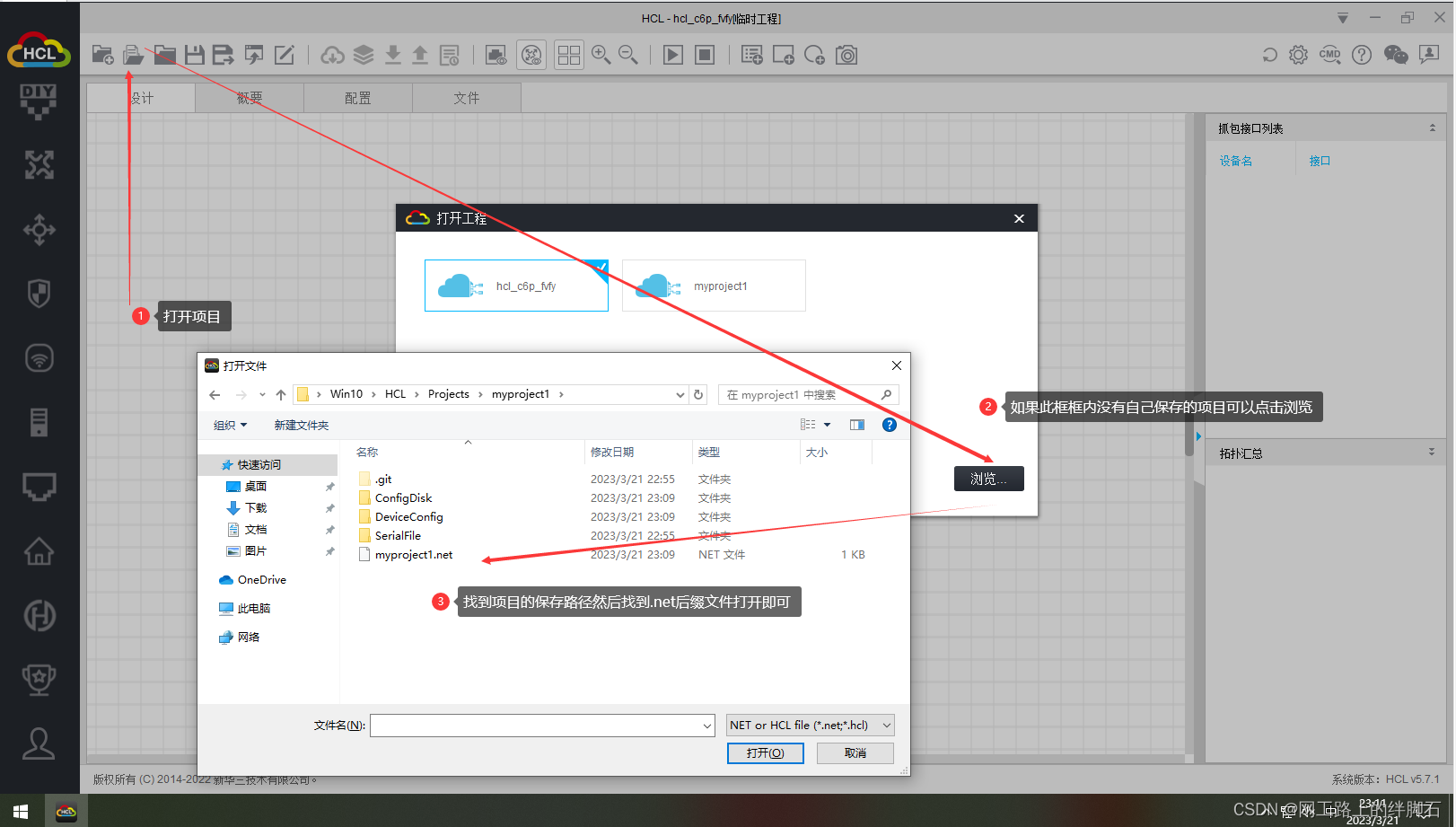Screen dimensions: 1456x827
Task: Click the cloud download toolbar icon
Action: 332,55
